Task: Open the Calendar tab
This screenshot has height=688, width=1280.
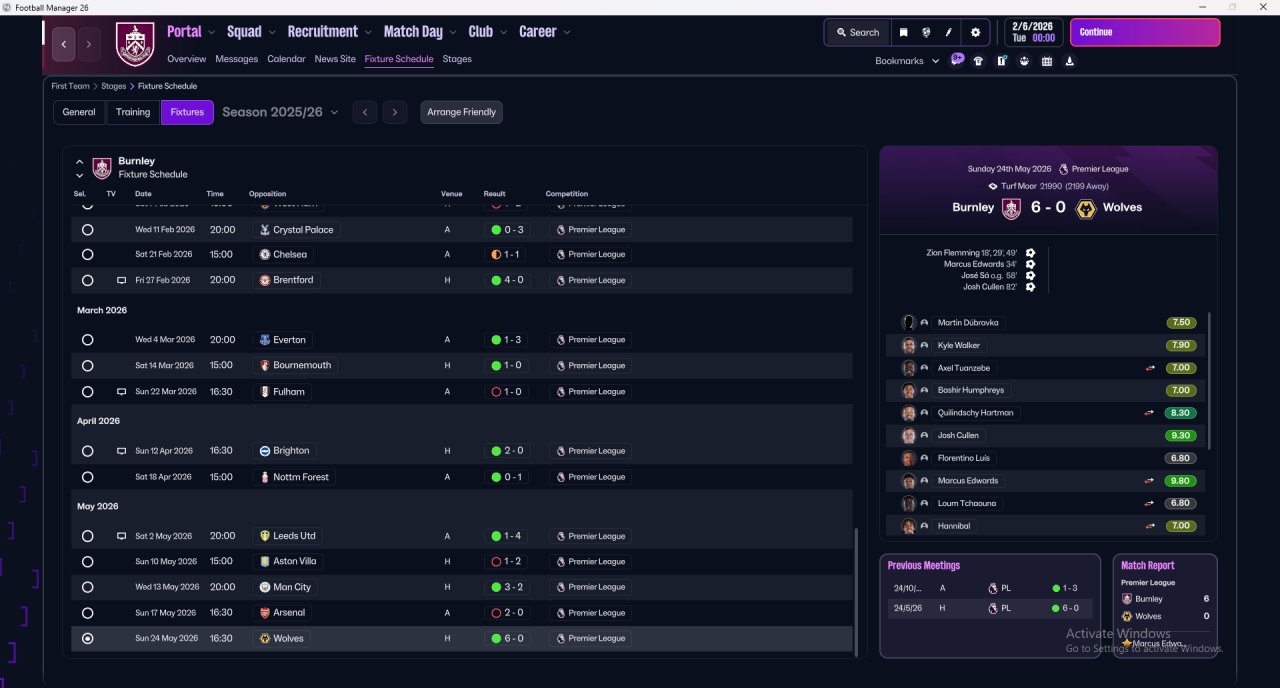Action: tap(286, 59)
